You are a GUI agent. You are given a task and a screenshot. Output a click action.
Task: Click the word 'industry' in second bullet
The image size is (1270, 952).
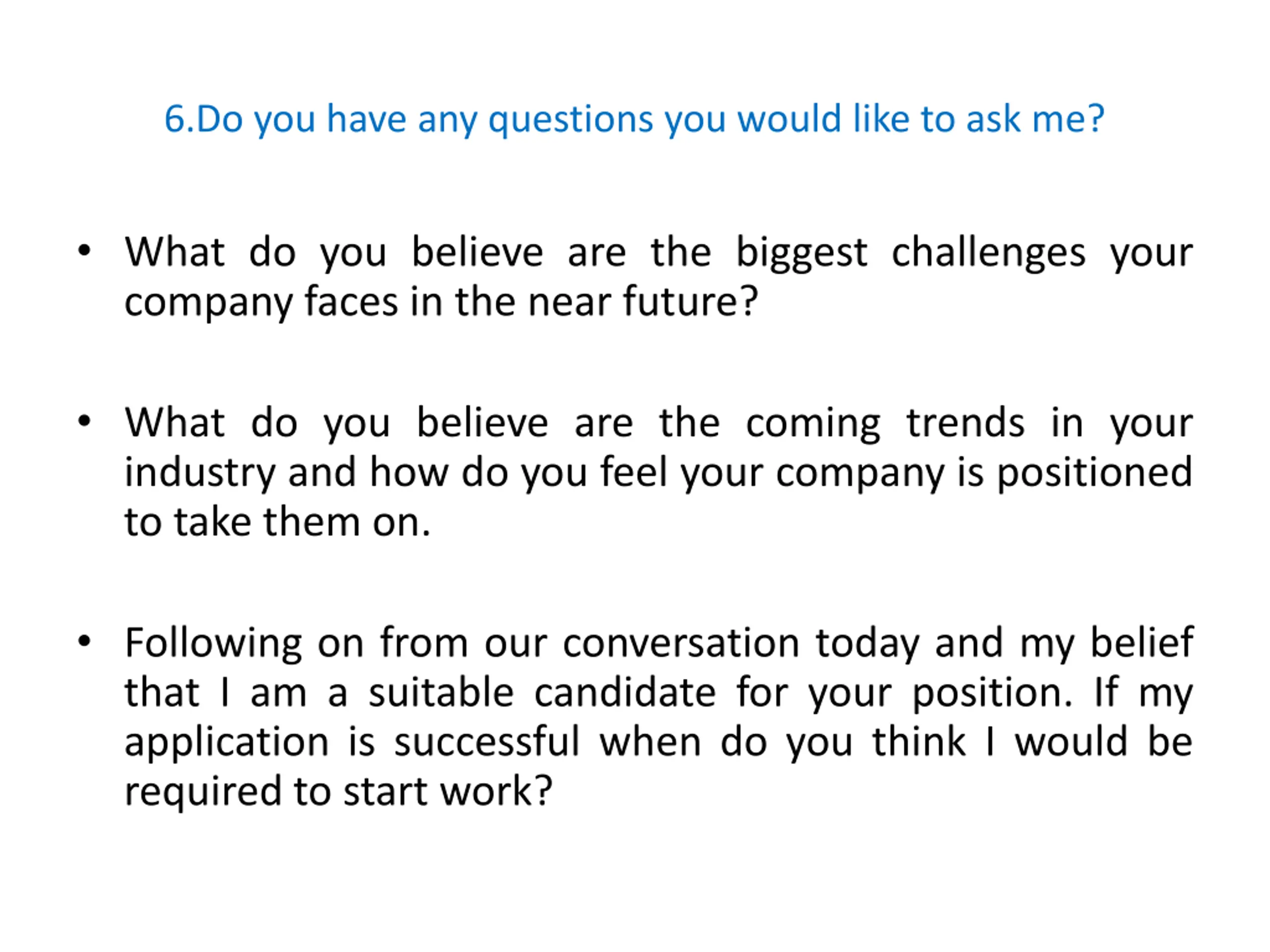tap(200, 472)
